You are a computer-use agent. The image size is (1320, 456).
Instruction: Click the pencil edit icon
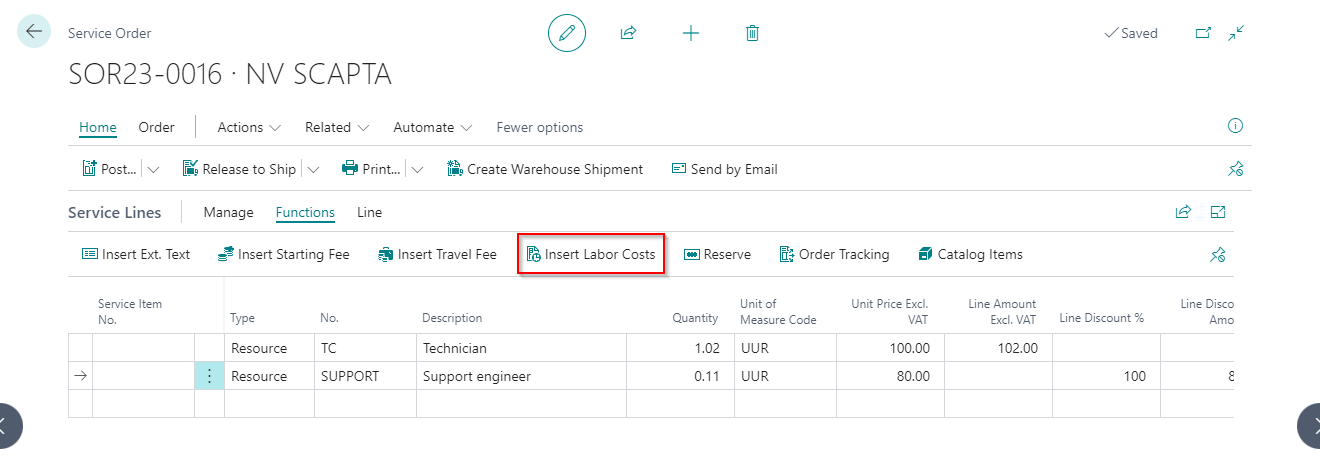click(x=567, y=33)
